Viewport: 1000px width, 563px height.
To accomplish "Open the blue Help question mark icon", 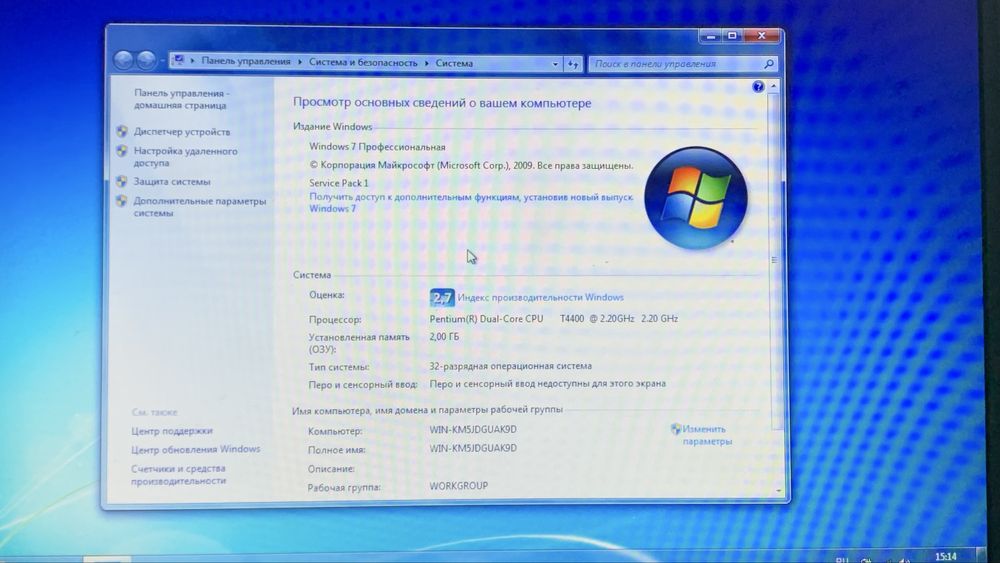I will click(758, 87).
